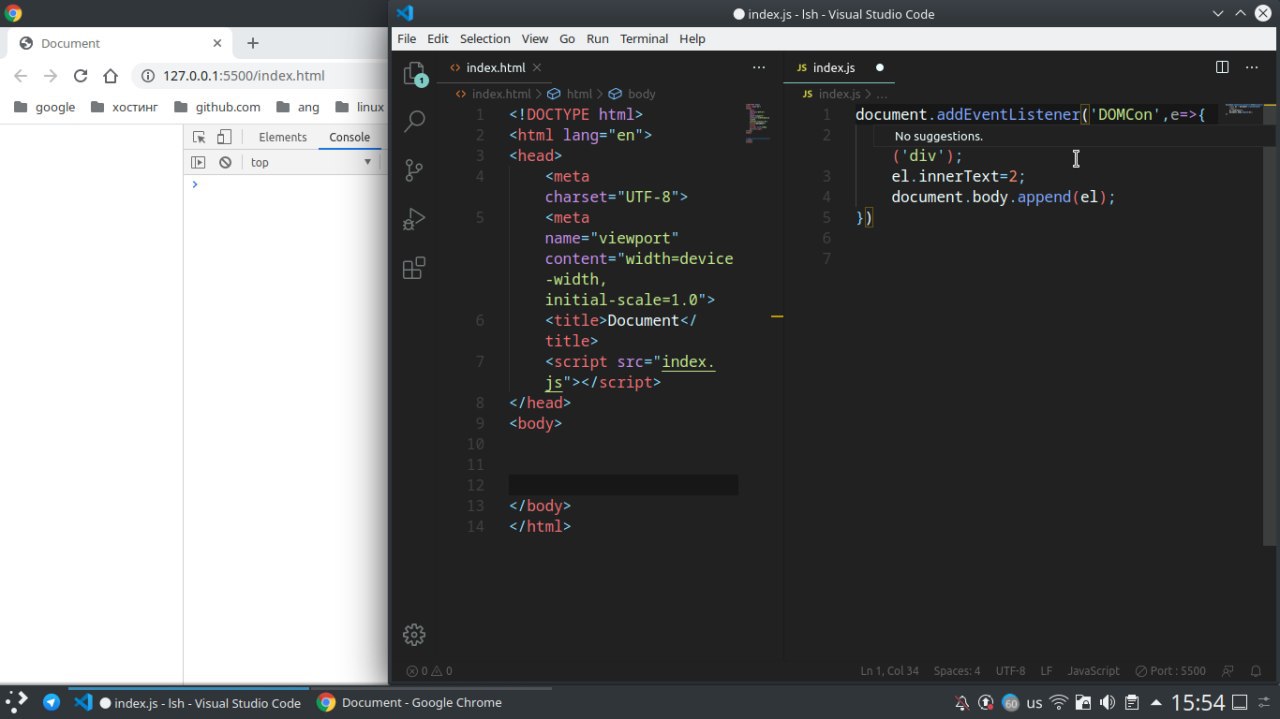This screenshot has height=719, width=1280.
Task: Toggle the DevTools console sidebar
Action: 198,162
